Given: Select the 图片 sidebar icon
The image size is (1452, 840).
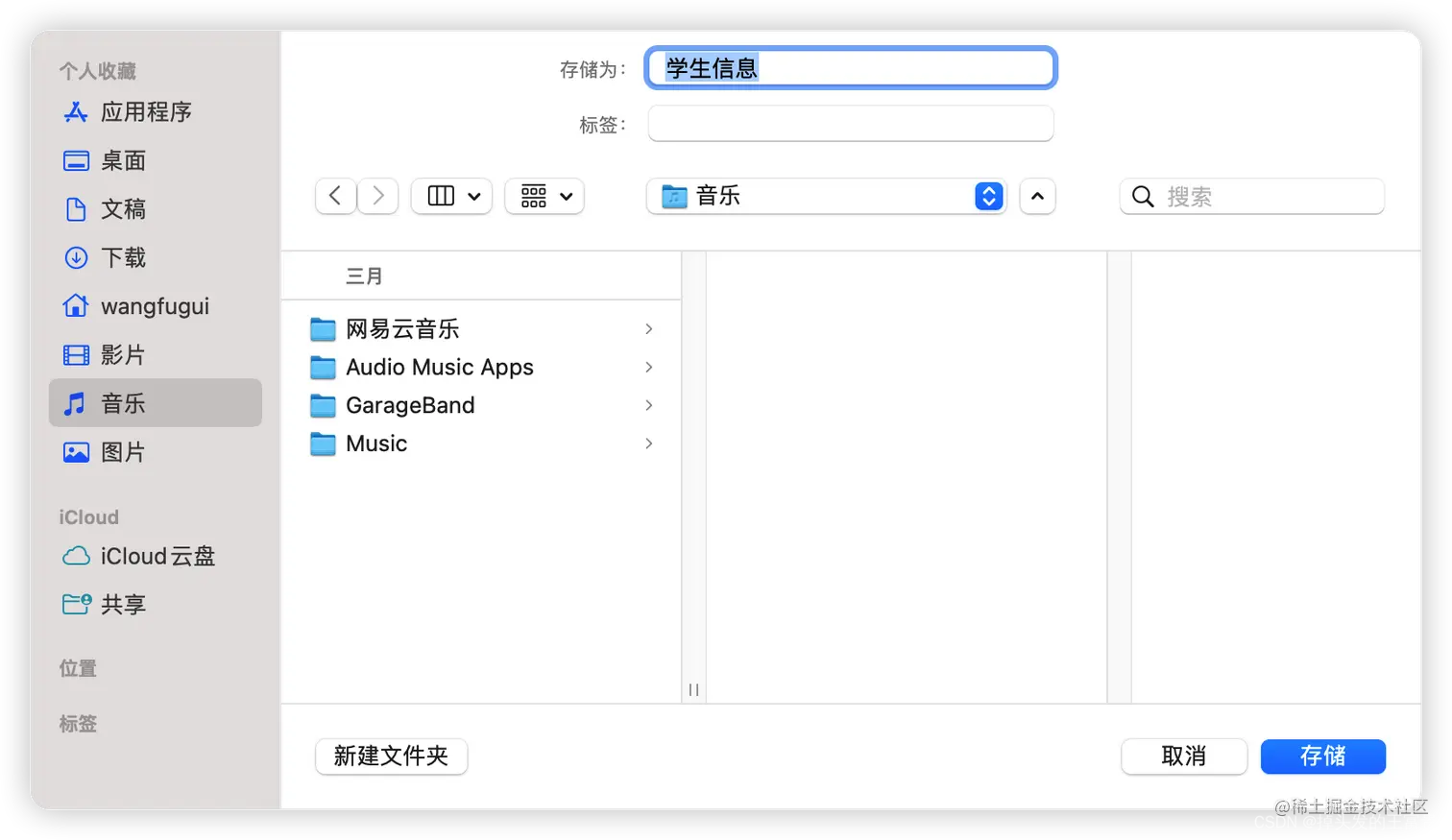Looking at the screenshot, I should [x=123, y=451].
